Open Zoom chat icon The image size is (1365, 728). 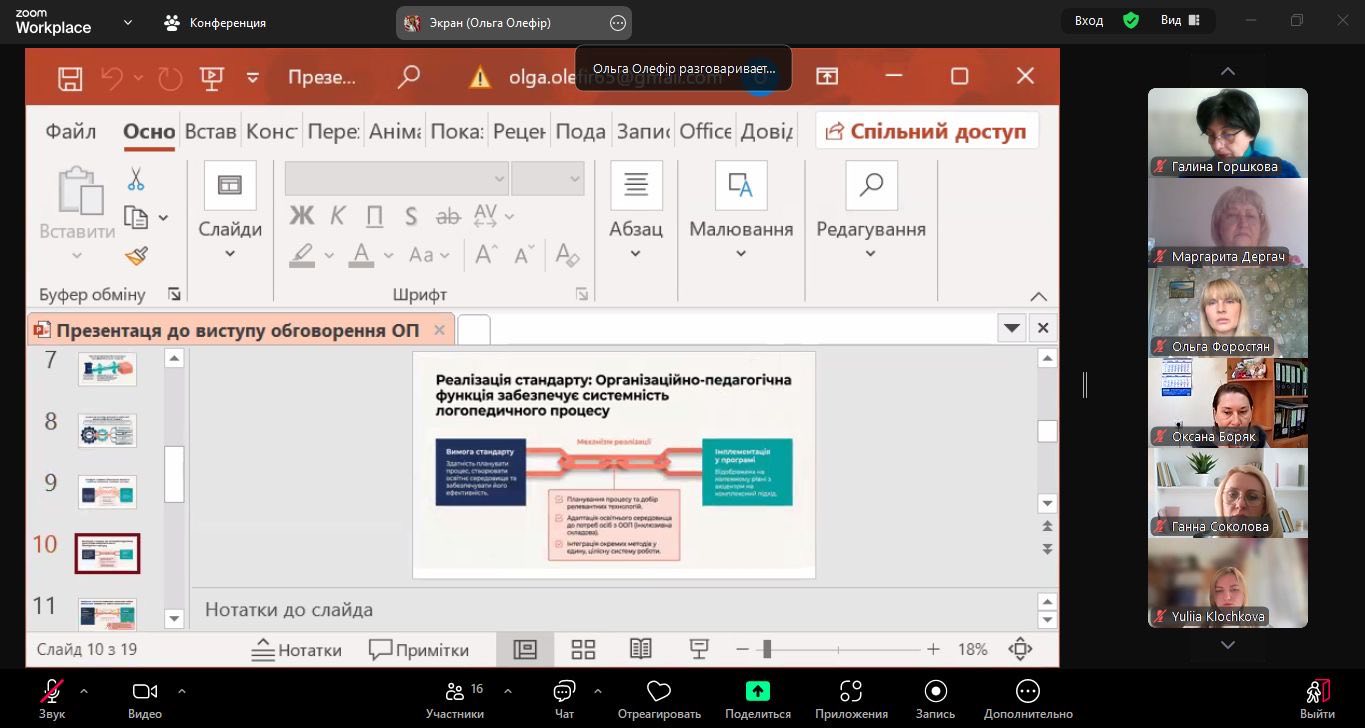coord(564,698)
